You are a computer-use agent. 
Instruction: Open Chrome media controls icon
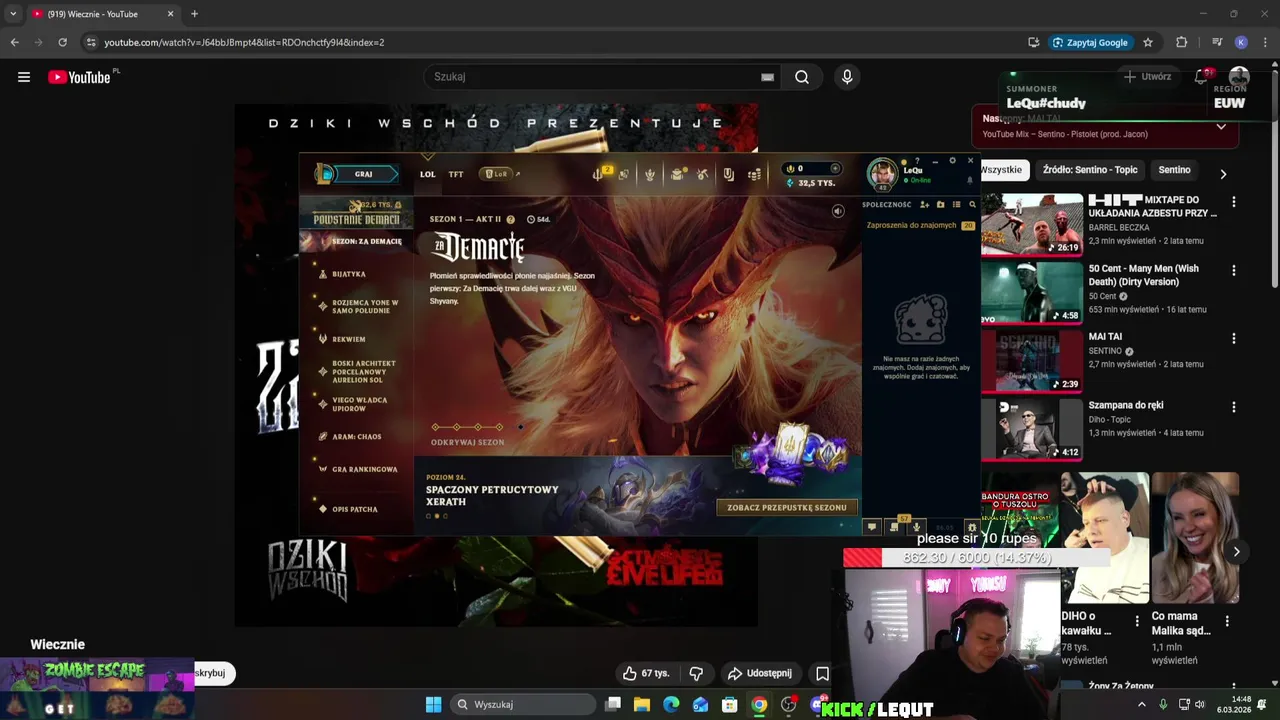coord(1216,42)
